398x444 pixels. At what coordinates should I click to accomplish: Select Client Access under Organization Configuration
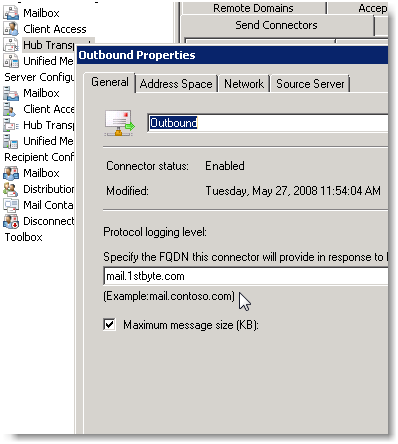55,29
